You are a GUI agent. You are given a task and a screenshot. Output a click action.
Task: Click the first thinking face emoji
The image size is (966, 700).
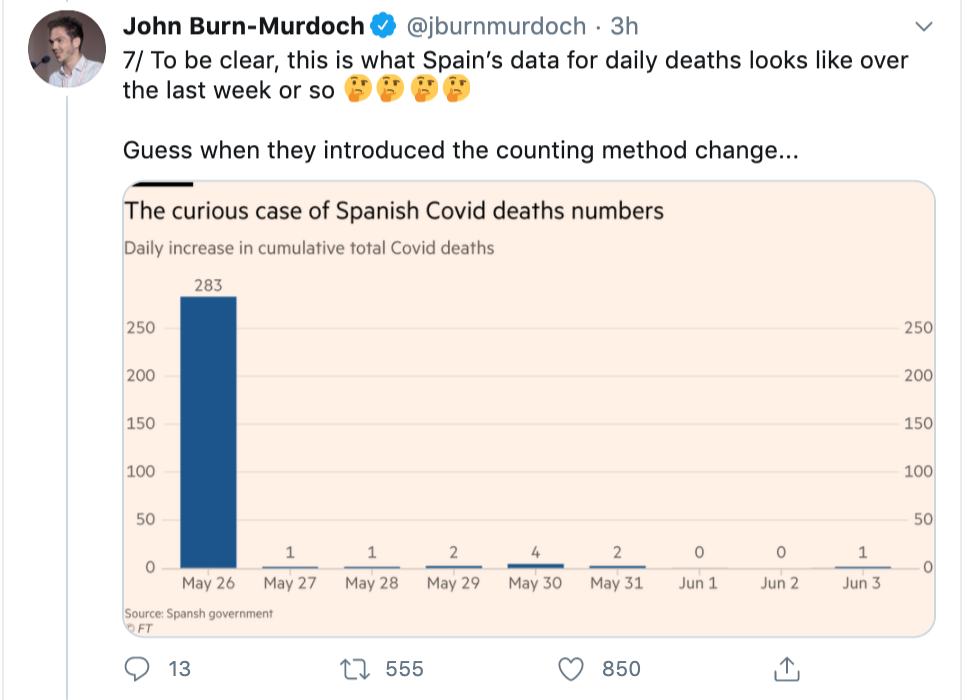point(356,92)
